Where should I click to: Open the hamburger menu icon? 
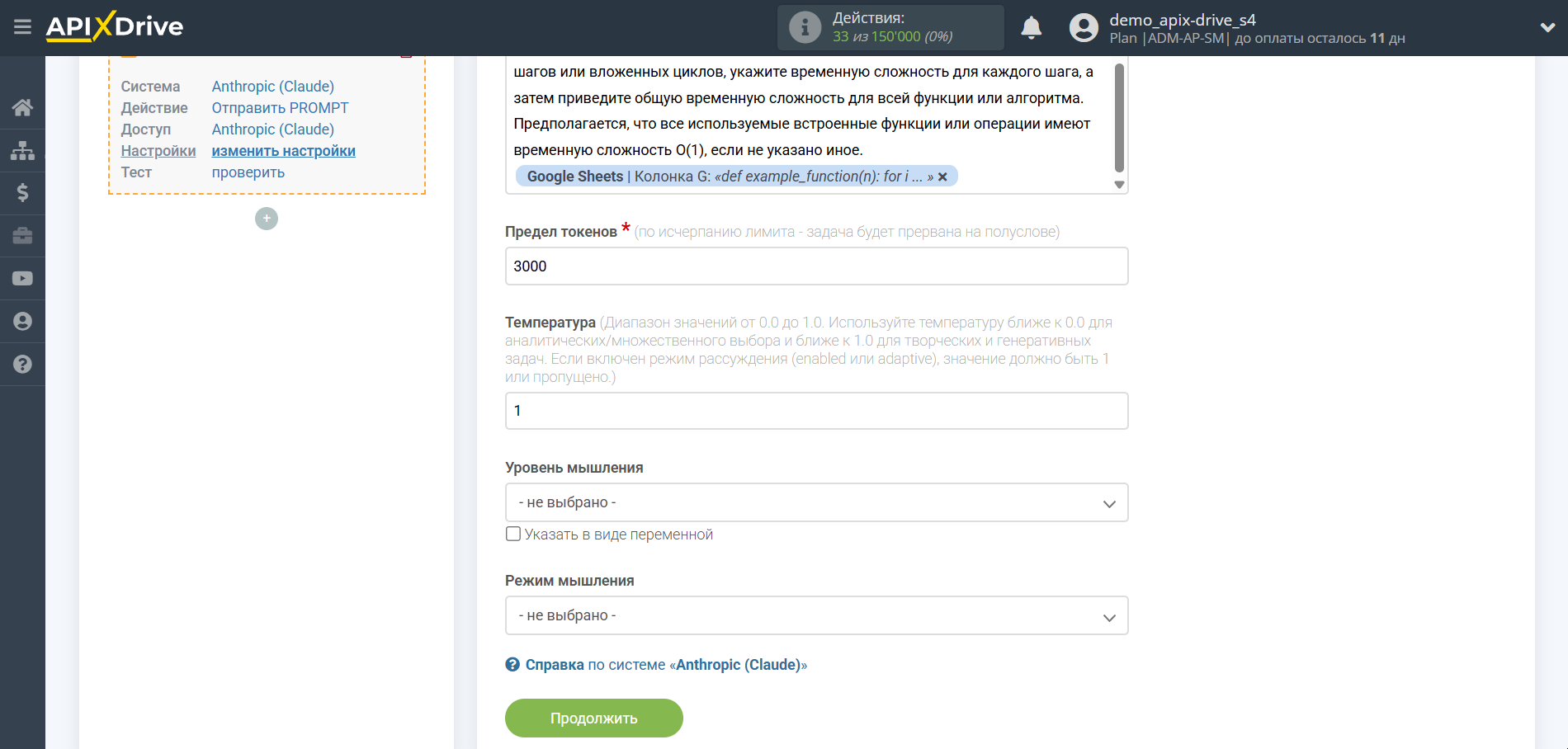(22, 27)
